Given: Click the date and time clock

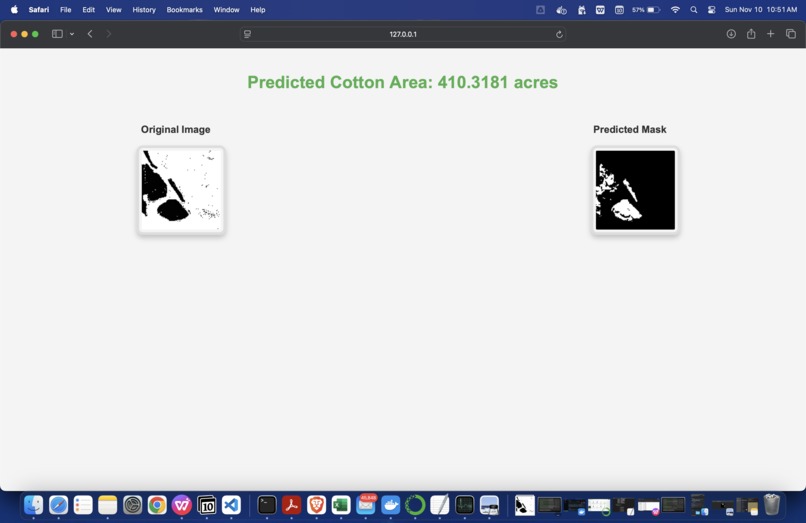Looking at the screenshot, I should tap(761, 10).
